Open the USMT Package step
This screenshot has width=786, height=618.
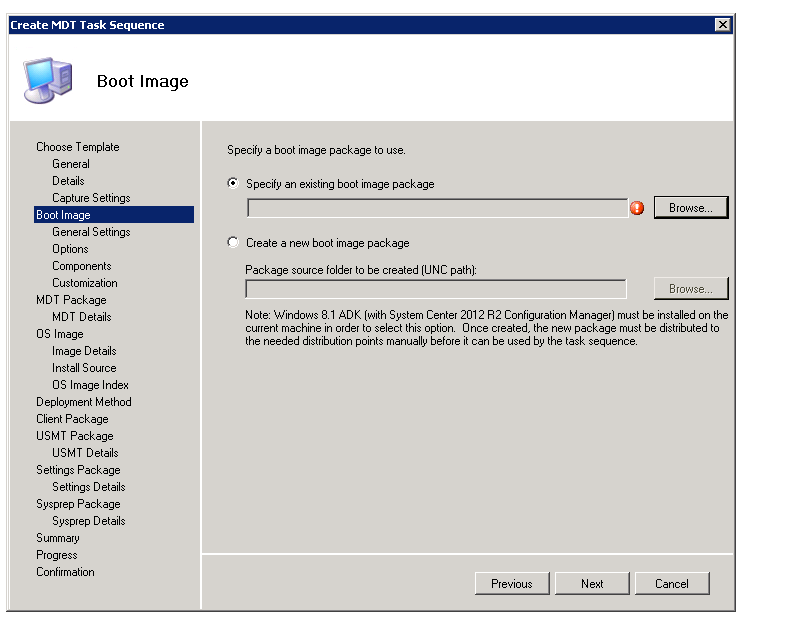pos(75,436)
